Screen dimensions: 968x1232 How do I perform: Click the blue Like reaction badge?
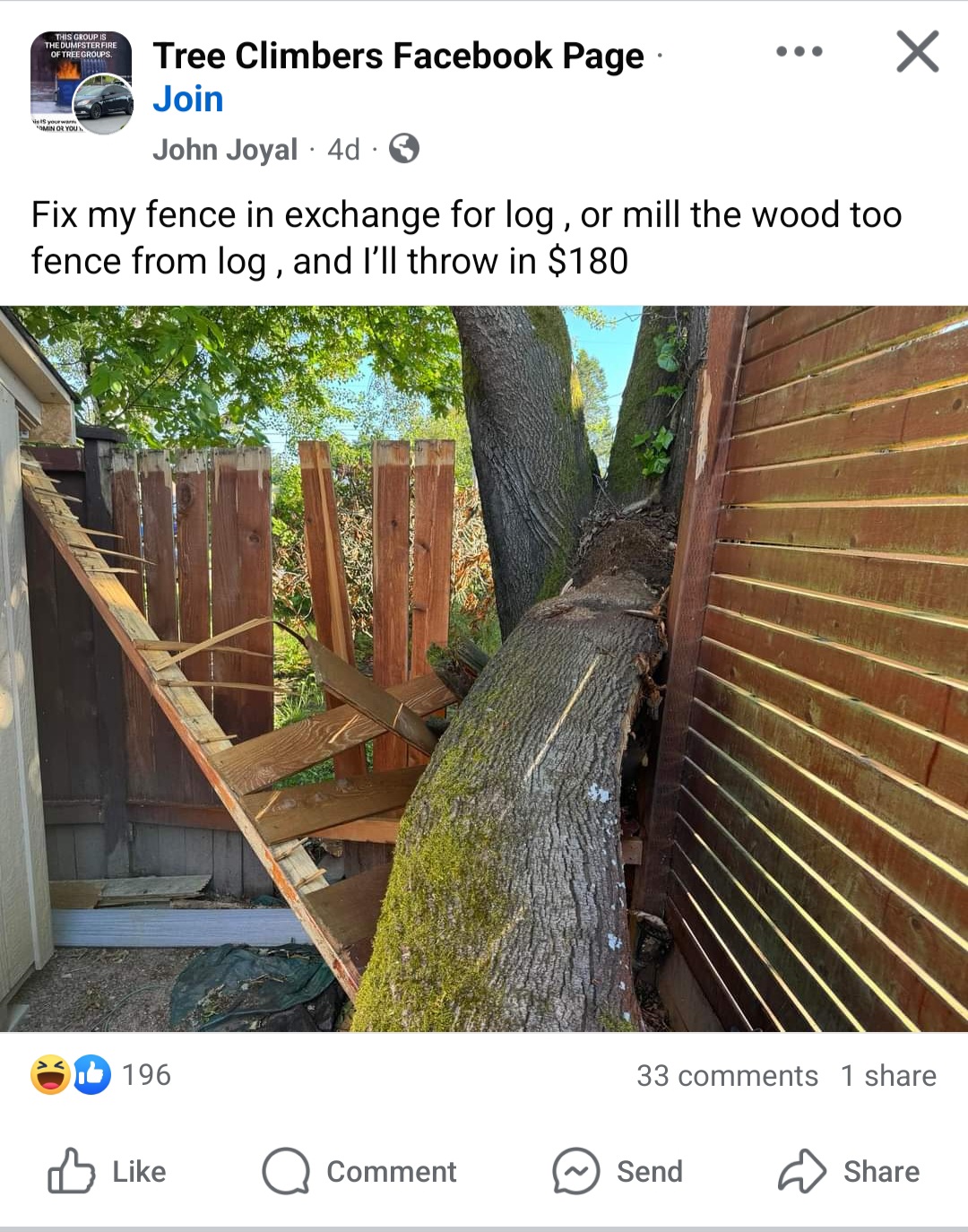tap(91, 1074)
